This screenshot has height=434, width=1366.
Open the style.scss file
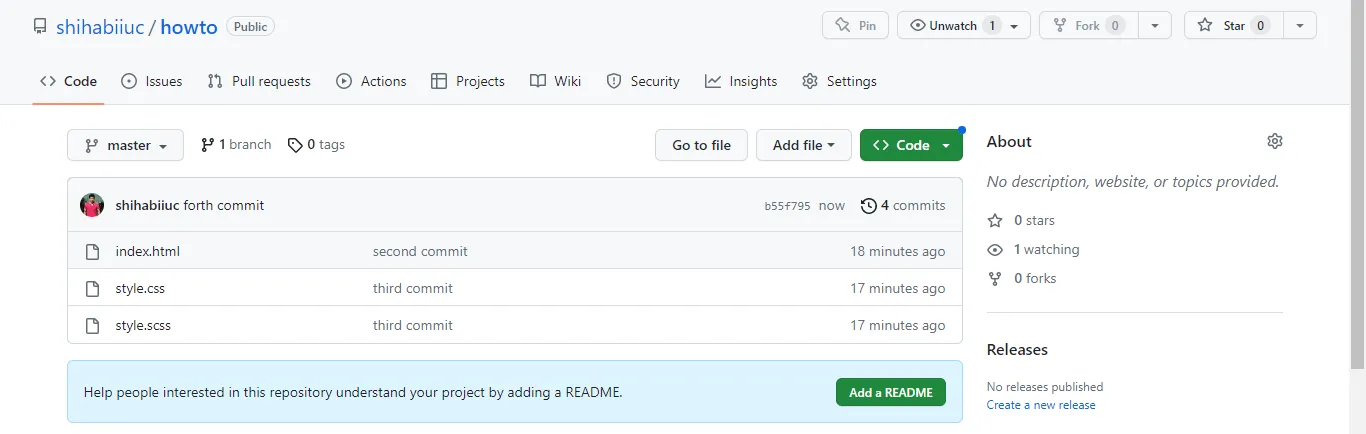point(143,325)
